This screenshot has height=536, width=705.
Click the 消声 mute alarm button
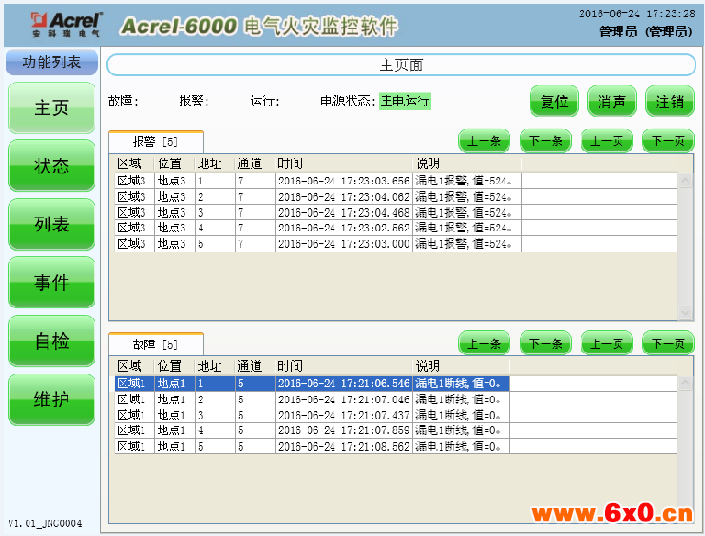612,102
